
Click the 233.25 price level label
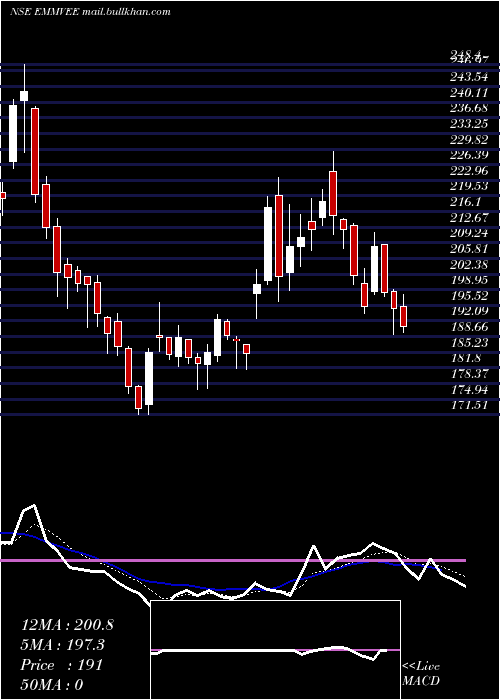pos(469,124)
